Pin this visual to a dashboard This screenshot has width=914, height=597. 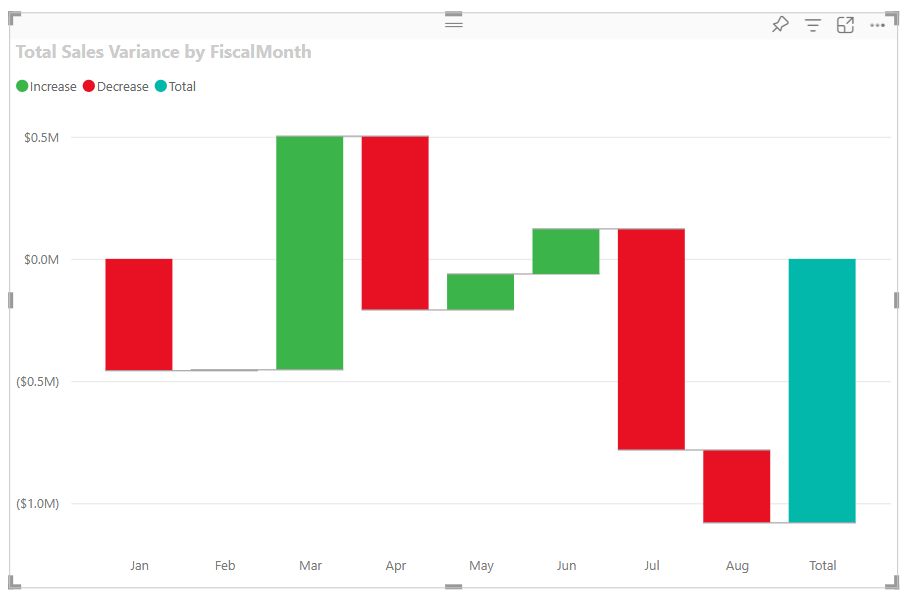780,25
